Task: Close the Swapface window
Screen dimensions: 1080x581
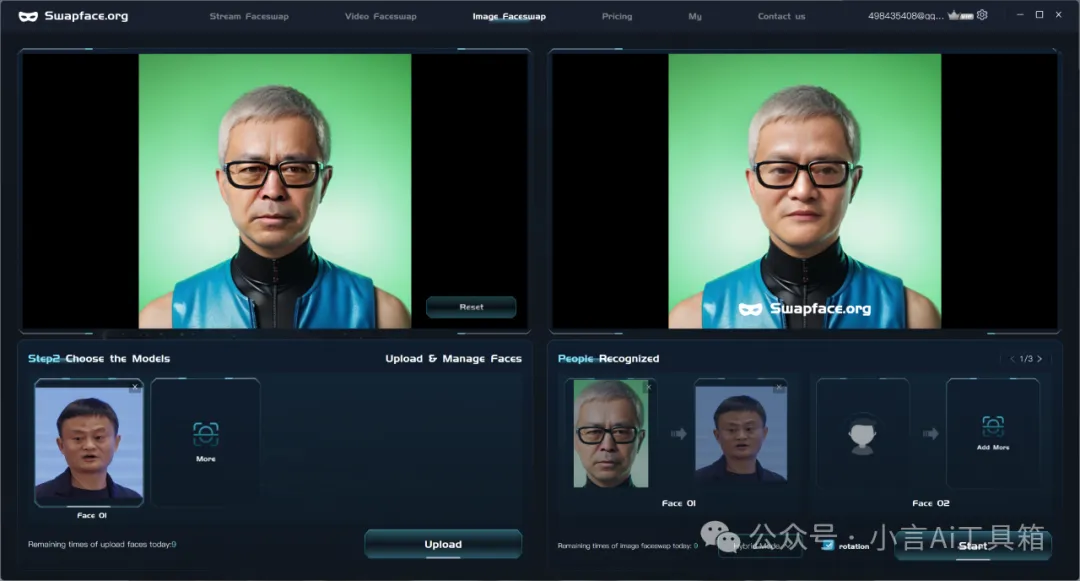Action: coord(1059,15)
